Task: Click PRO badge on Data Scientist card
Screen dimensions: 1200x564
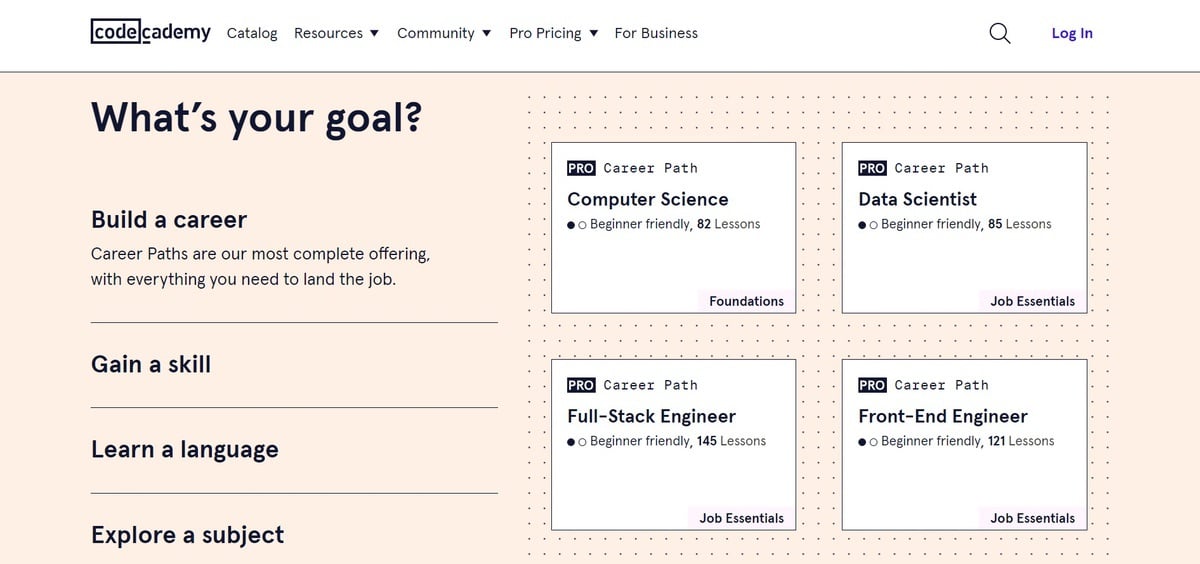Action: coord(872,168)
